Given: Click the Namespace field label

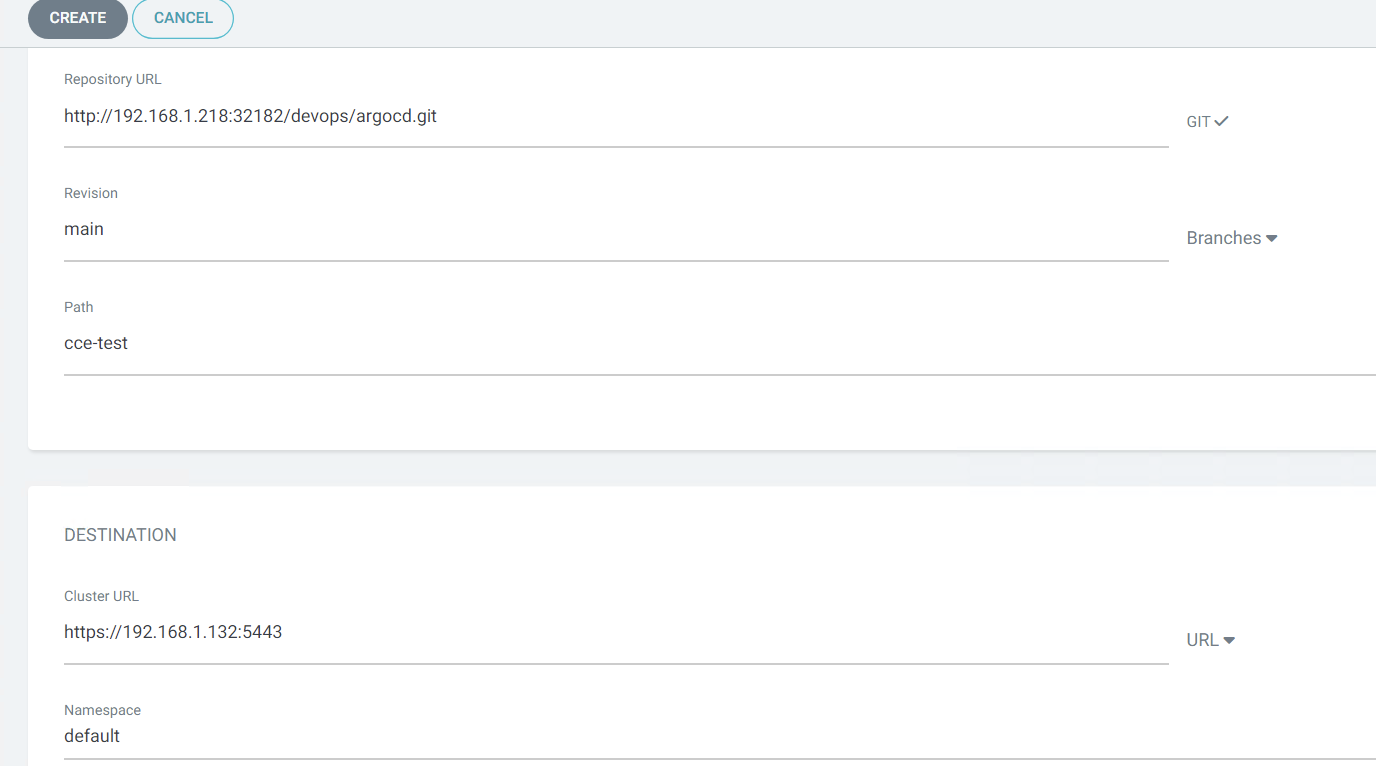Looking at the screenshot, I should 102,711.
